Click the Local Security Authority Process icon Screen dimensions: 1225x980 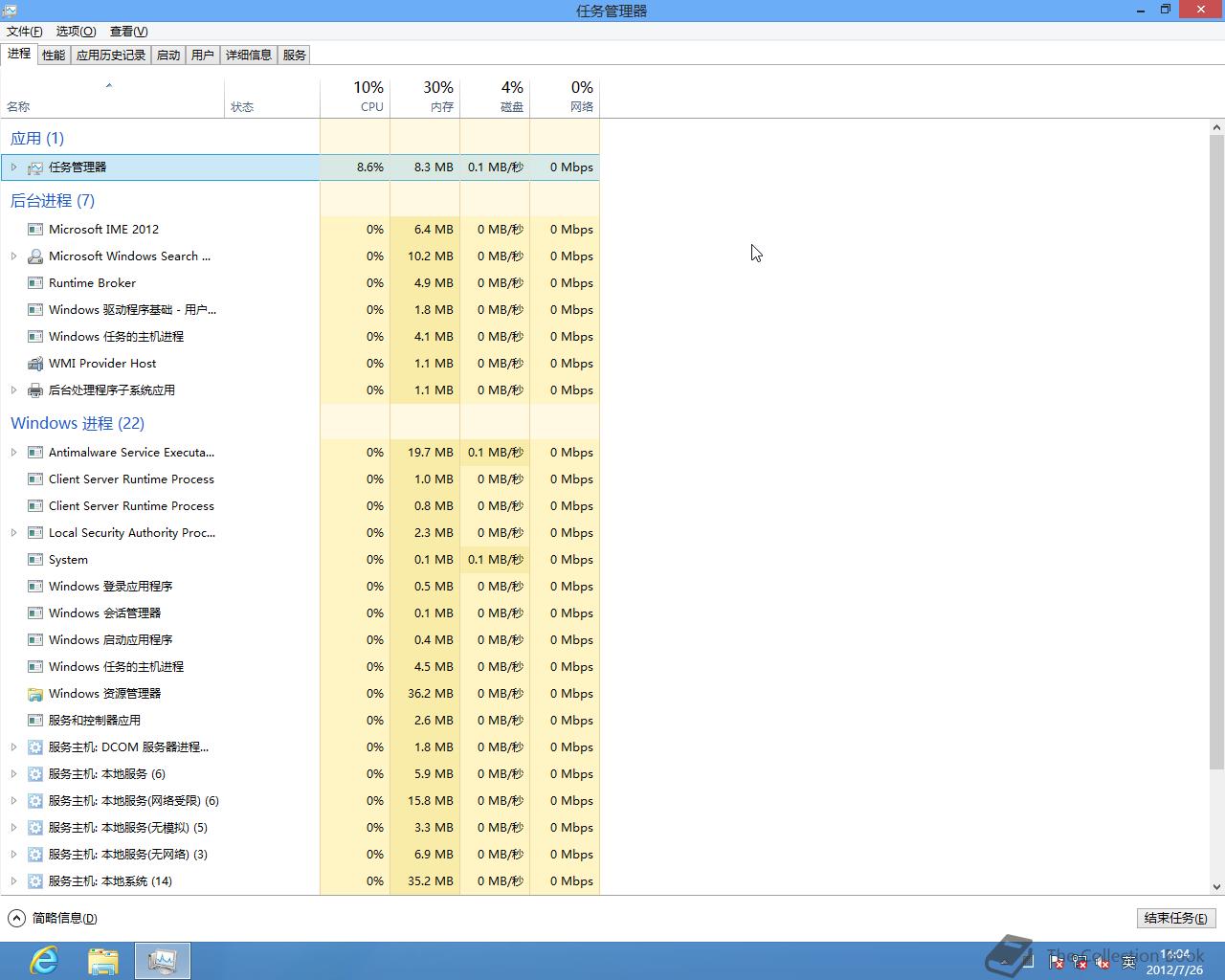click(35, 533)
